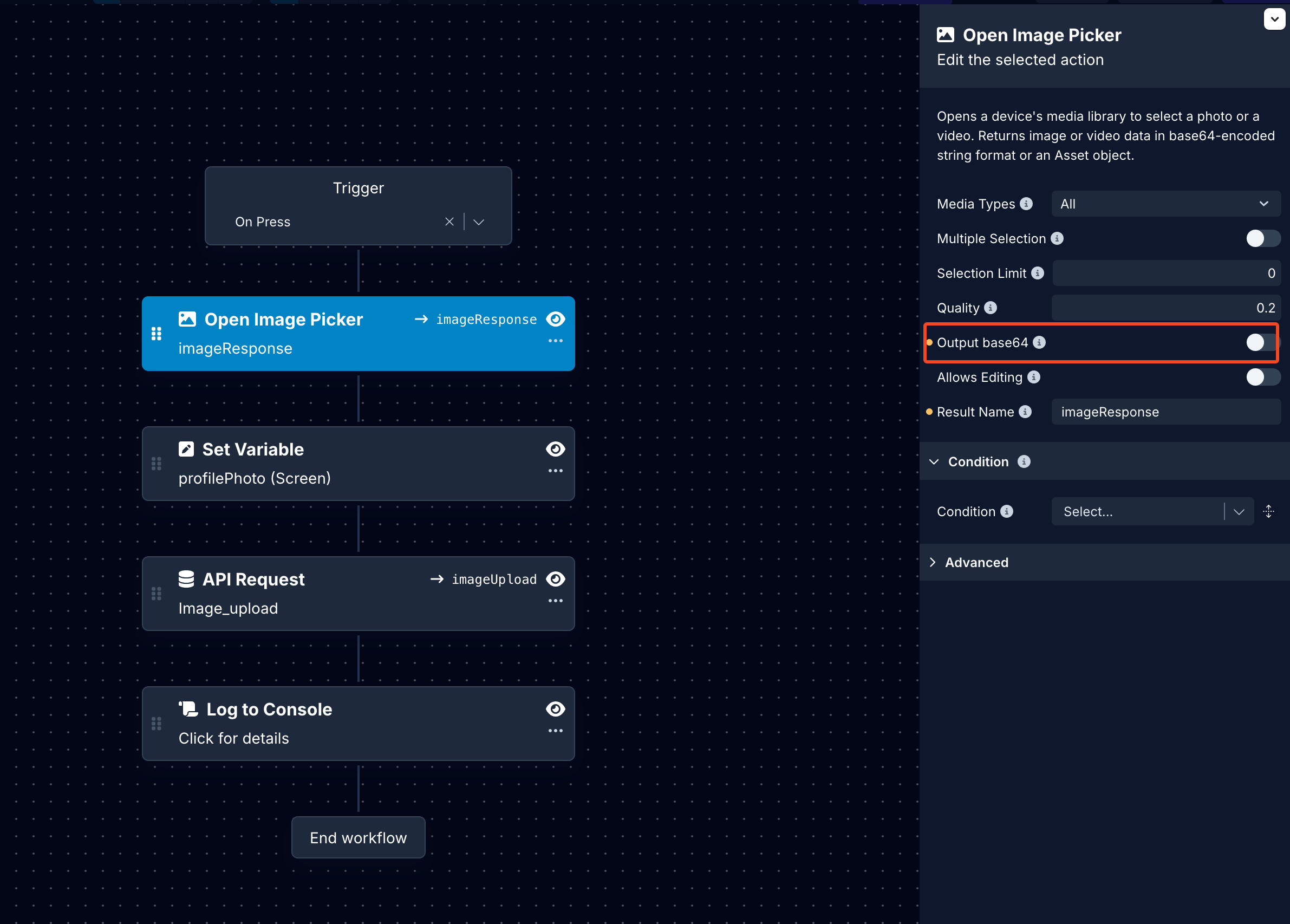Click the info icon beside Result Name

(x=1025, y=412)
